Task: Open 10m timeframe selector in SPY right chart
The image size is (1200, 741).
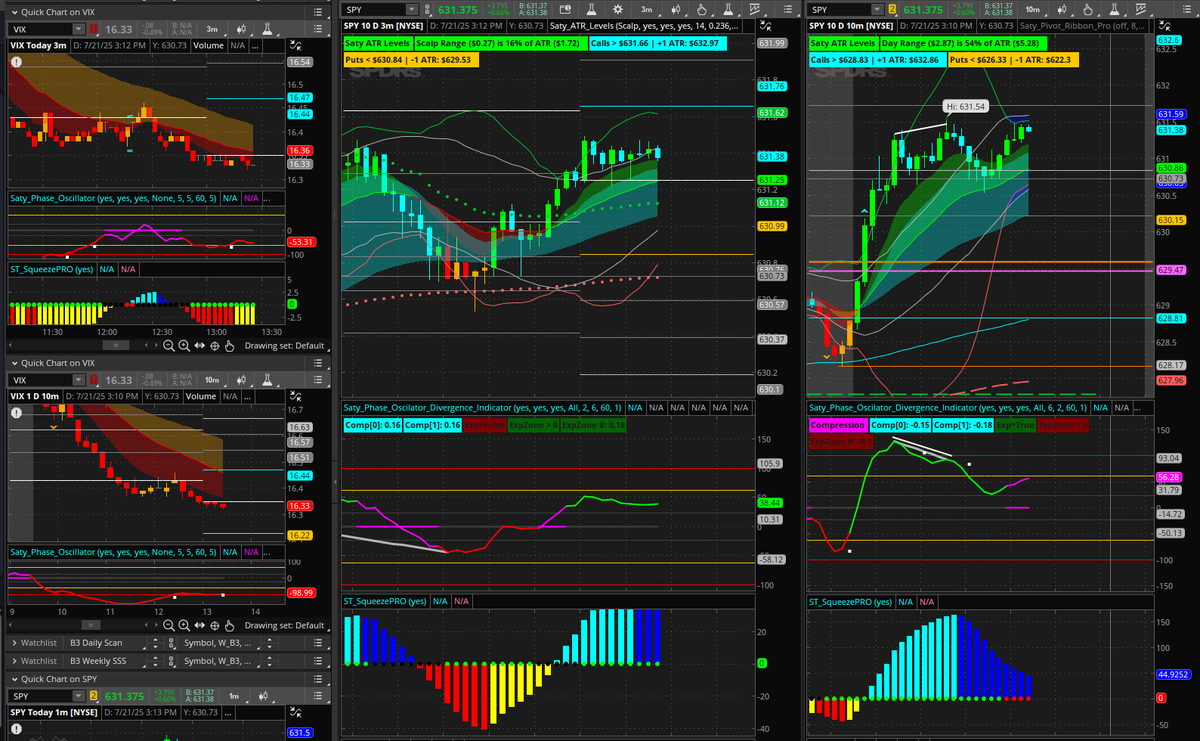Action: 1033,9
